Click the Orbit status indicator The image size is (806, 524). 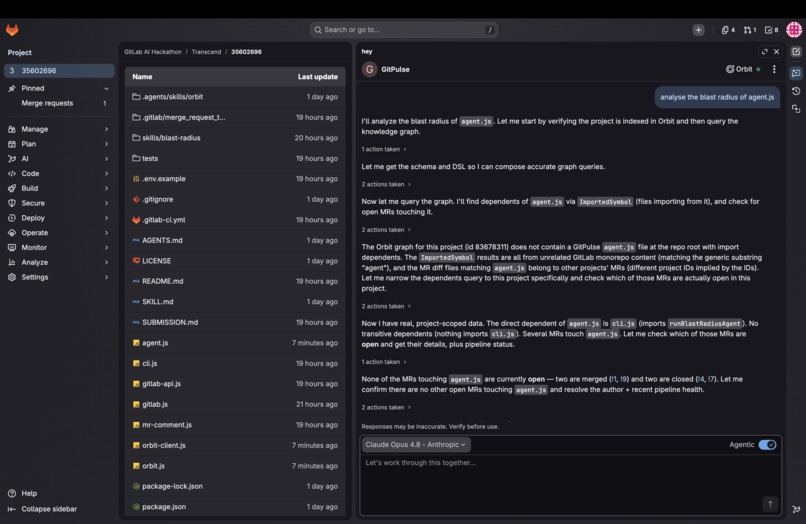click(x=743, y=69)
